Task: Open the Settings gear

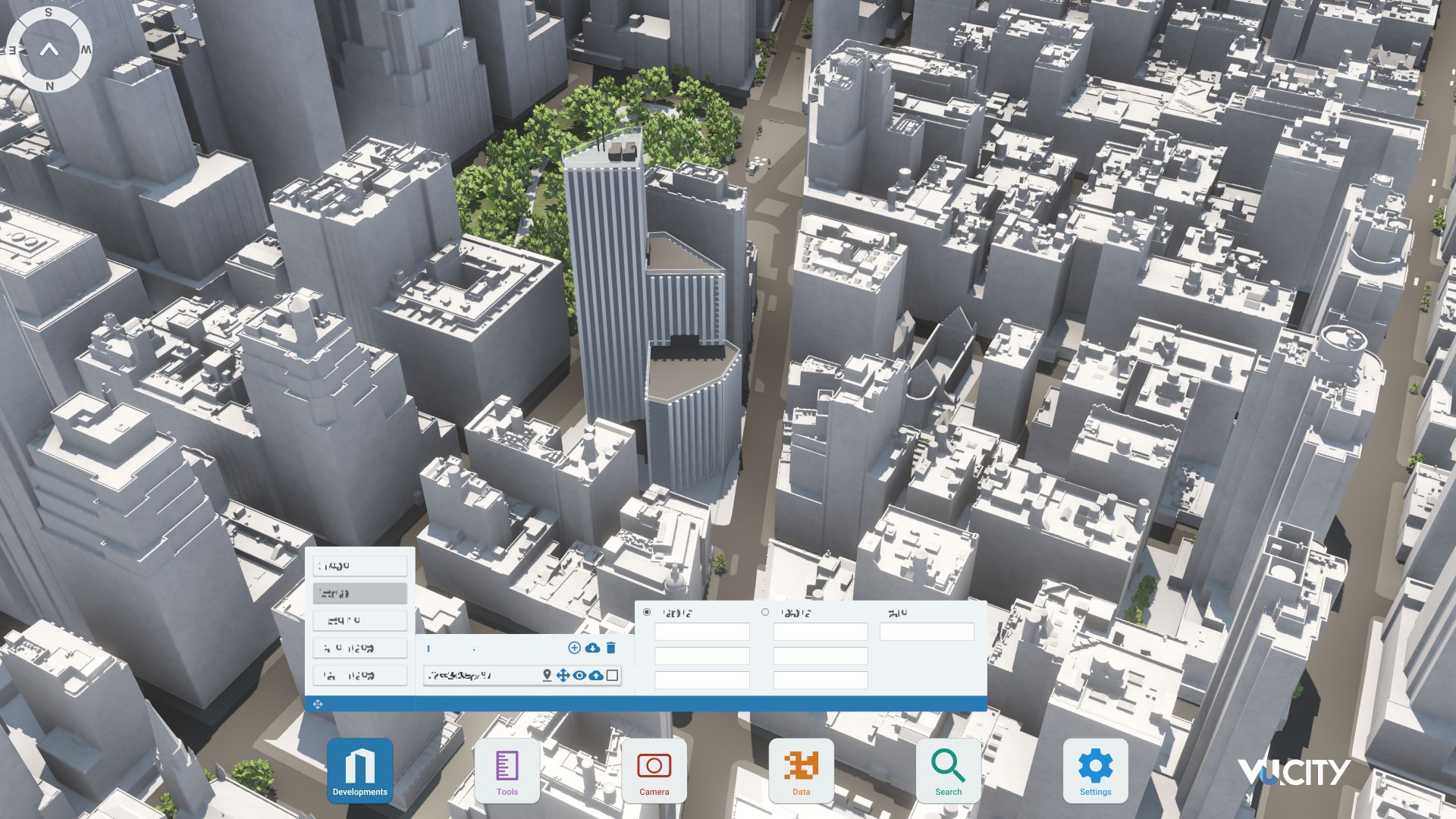Action: (1095, 770)
